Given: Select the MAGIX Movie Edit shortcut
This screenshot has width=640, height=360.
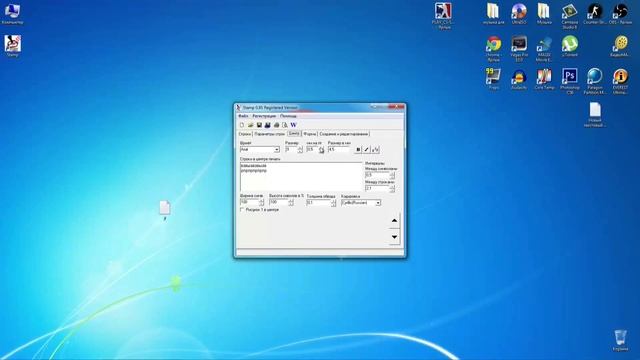Looking at the screenshot, I should [x=544, y=48].
